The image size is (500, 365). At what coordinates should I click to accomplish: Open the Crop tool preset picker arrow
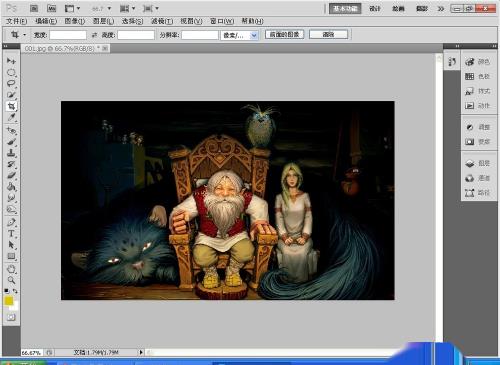pos(24,35)
